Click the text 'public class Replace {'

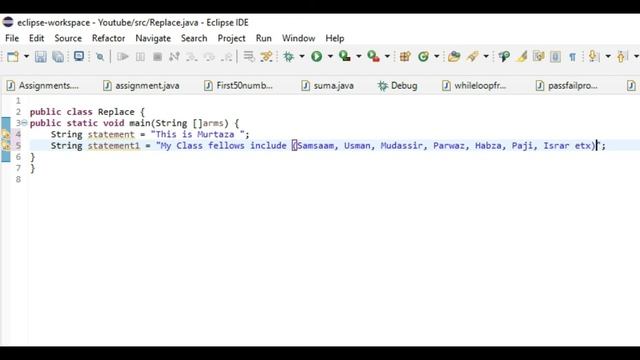(87, 112)
